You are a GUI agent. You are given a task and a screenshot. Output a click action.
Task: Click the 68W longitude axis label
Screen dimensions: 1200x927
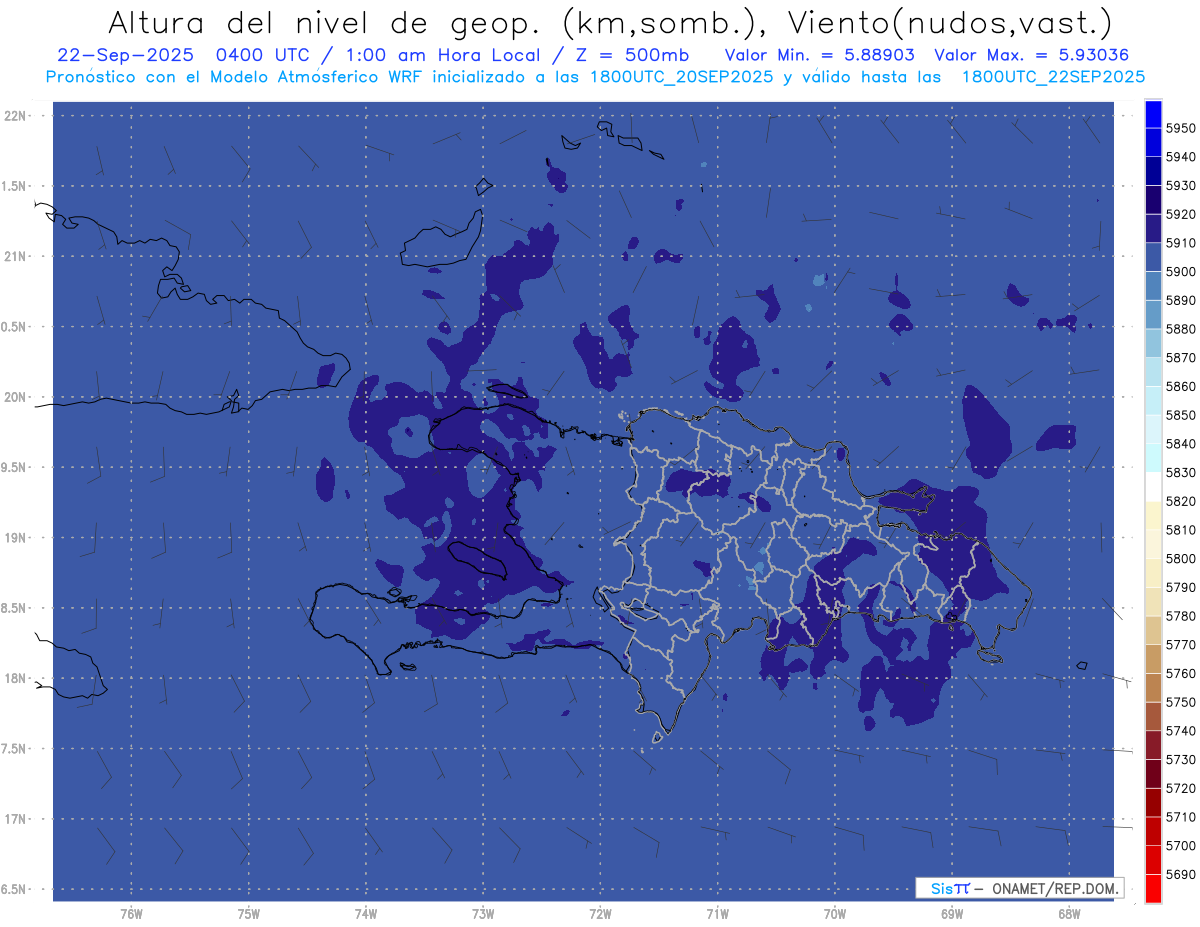click(x=1068, y=913)
